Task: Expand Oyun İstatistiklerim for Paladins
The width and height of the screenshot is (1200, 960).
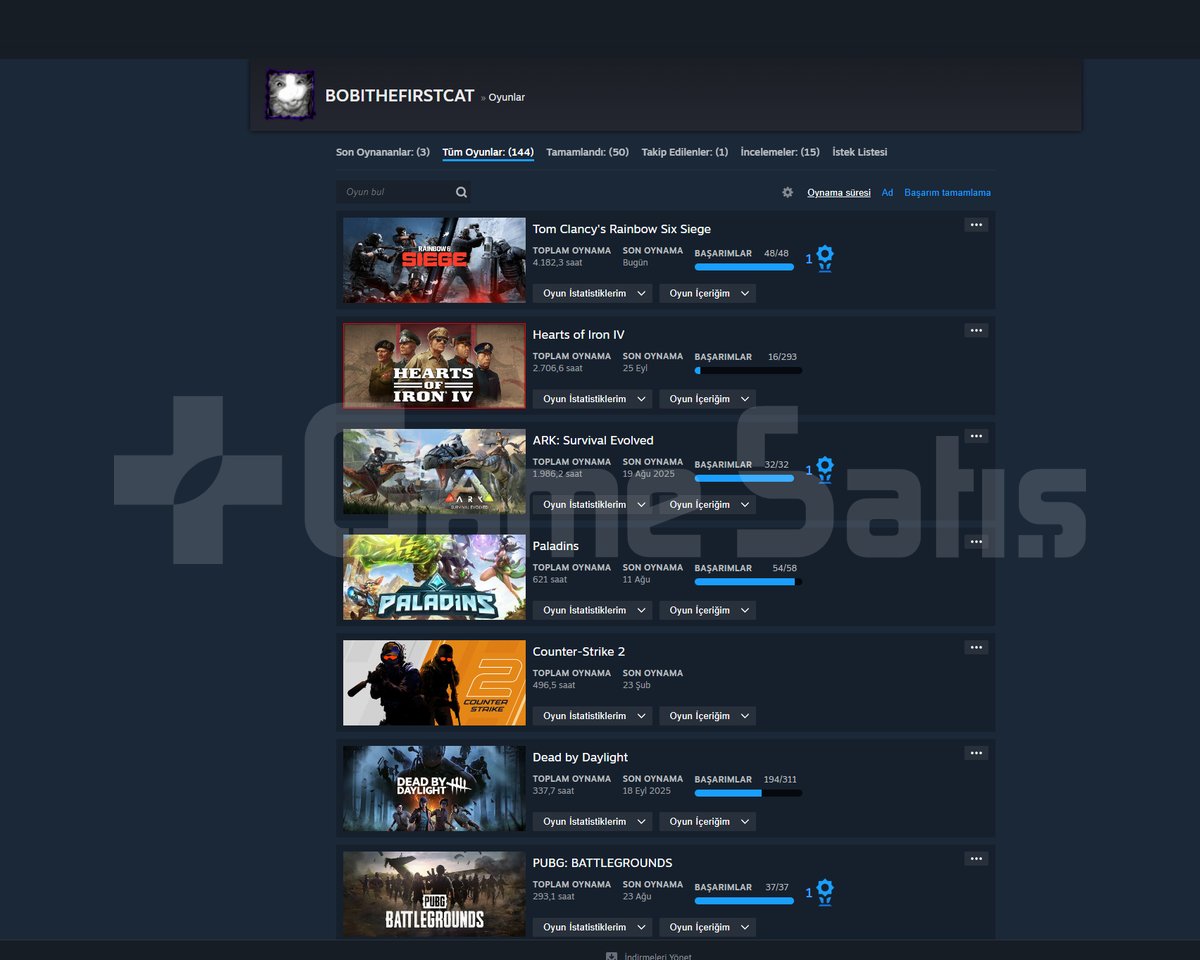Action: [592, 610]
